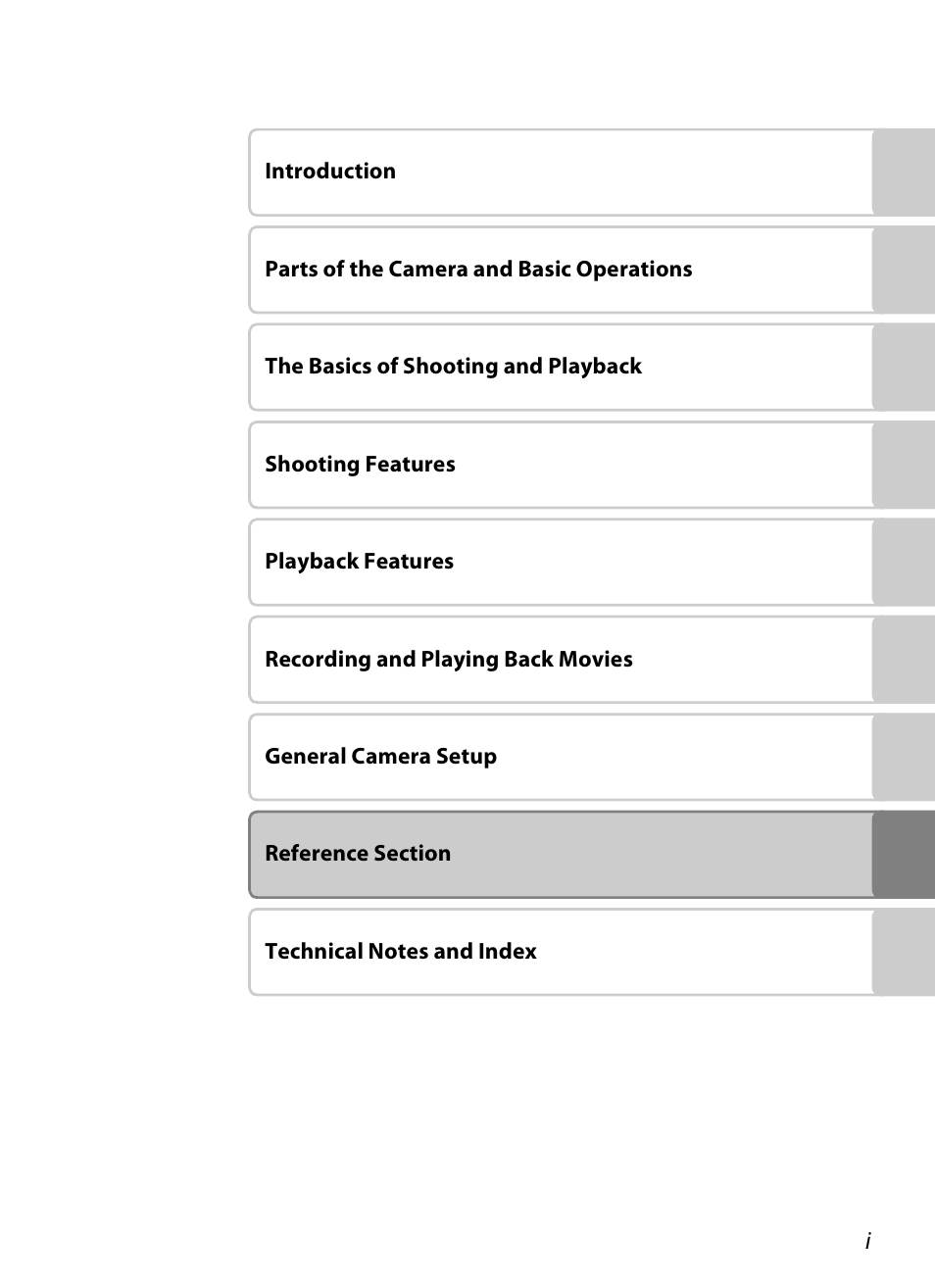Select the gray tab beside Technical Notes and Index
The image size is (935, 1288).
[x=903, y=952]
